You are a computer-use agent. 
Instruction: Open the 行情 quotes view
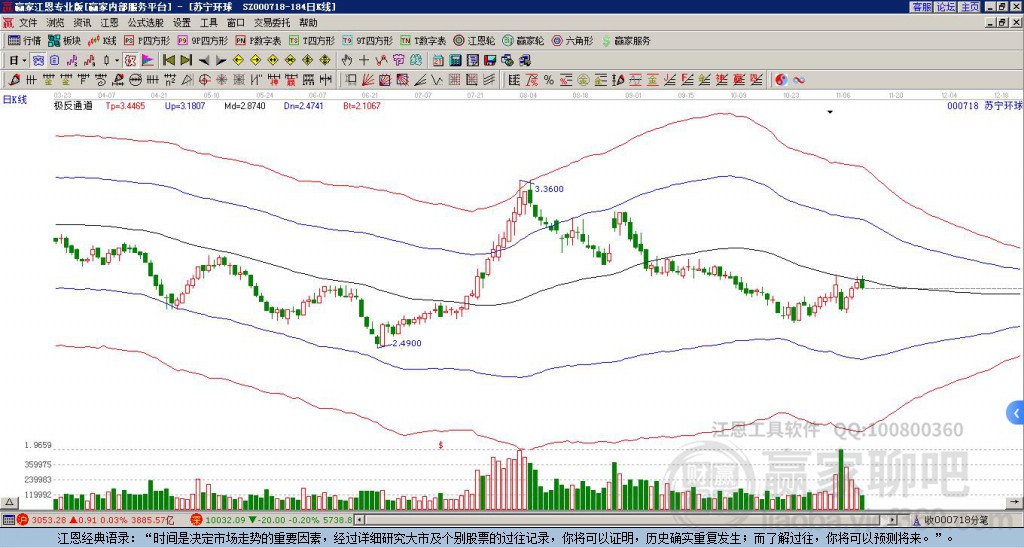25,40
